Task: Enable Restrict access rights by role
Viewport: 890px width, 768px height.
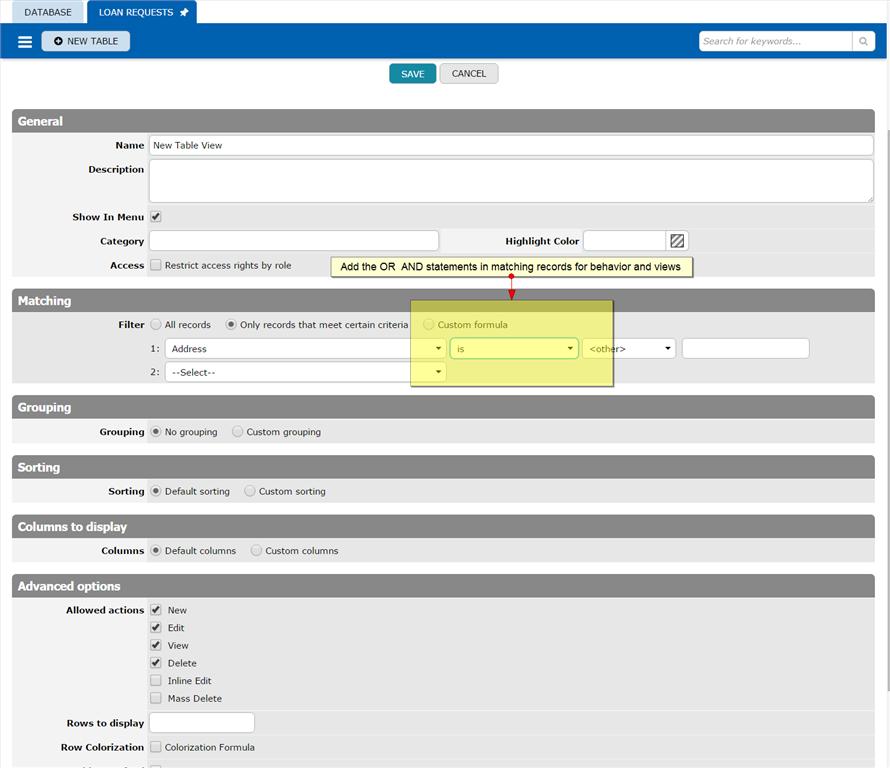Action: (x=156, y=265)
